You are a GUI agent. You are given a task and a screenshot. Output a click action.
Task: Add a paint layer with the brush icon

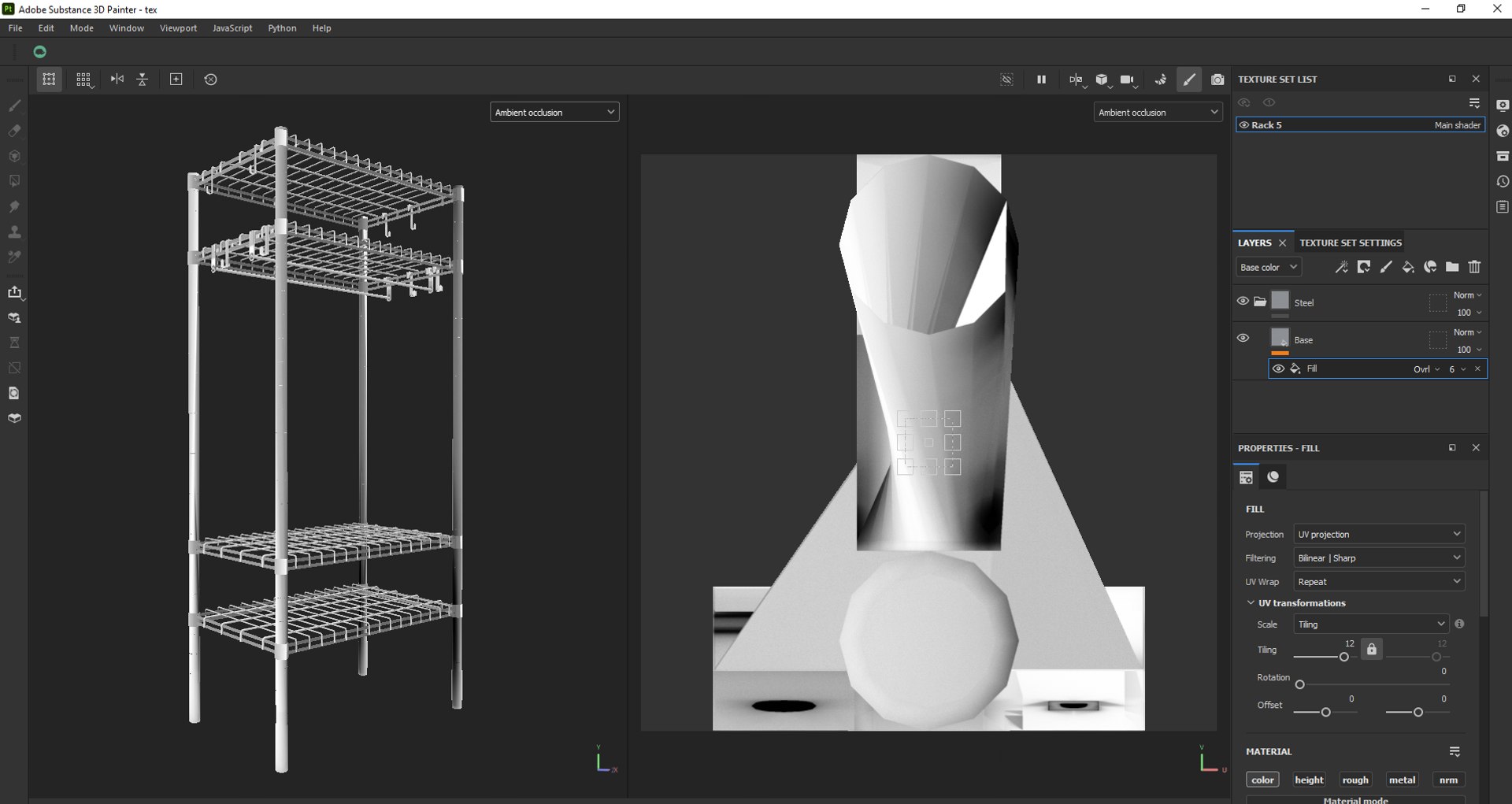pyautogui.click(x=1386, y=267)
